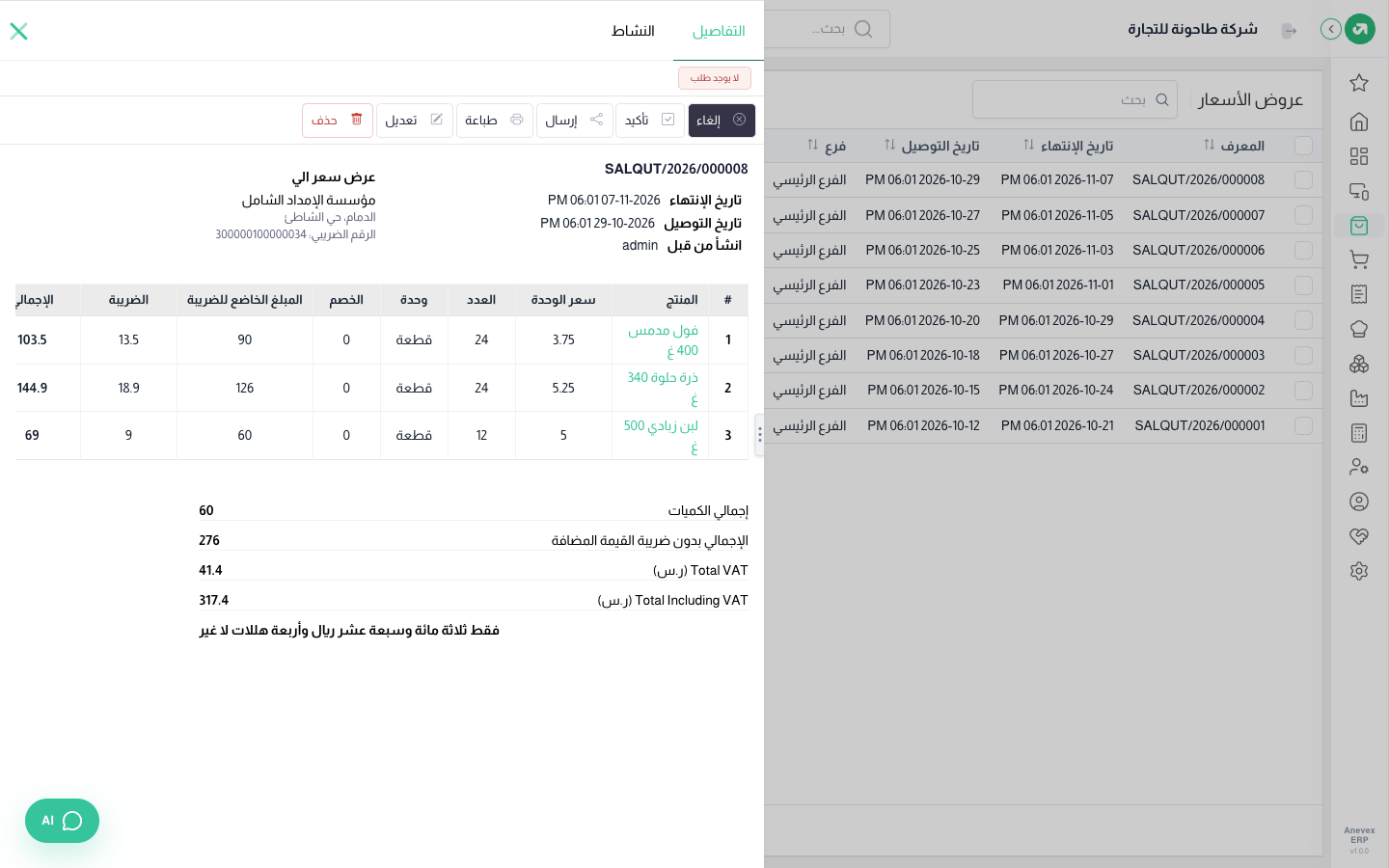Screen dimensions: 1389x868
Task: Open the dashboard grid icon in sidebar
Action: tap(1359, 156)
